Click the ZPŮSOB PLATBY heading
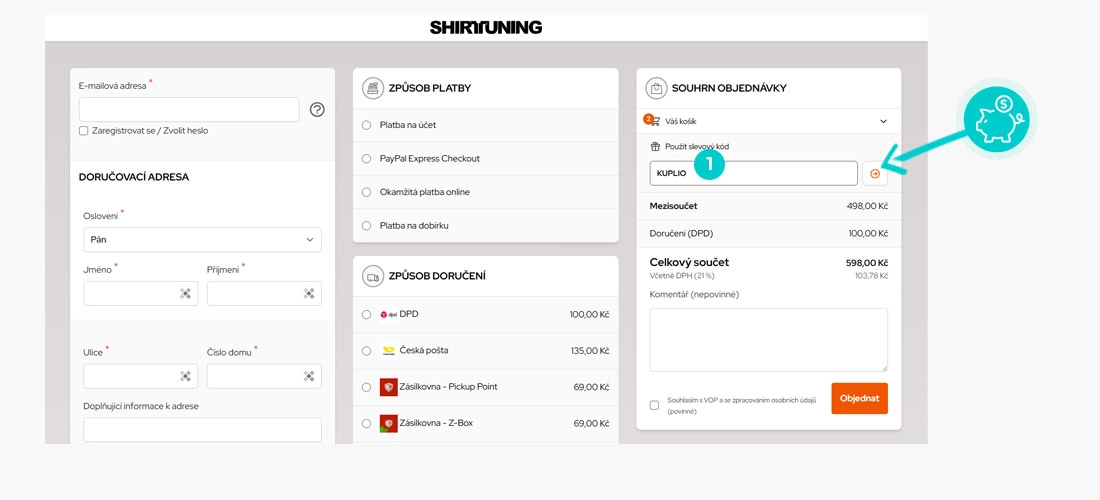1100x500 pixels. [429, 88]
